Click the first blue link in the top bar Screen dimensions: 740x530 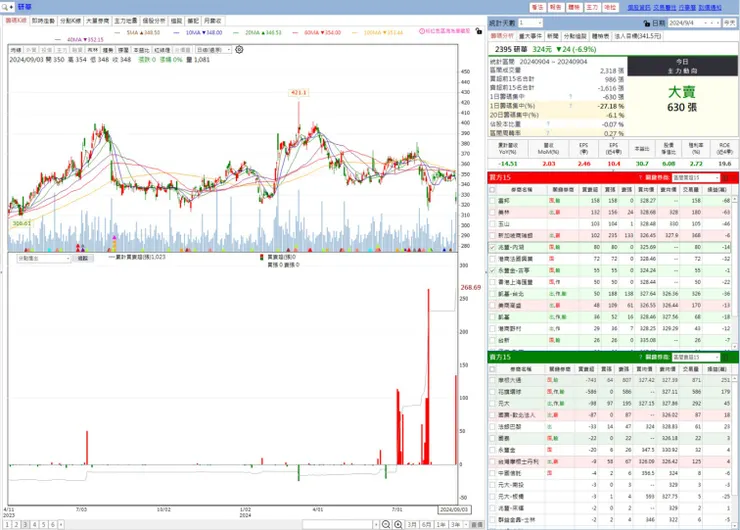[x=639, y=8]
